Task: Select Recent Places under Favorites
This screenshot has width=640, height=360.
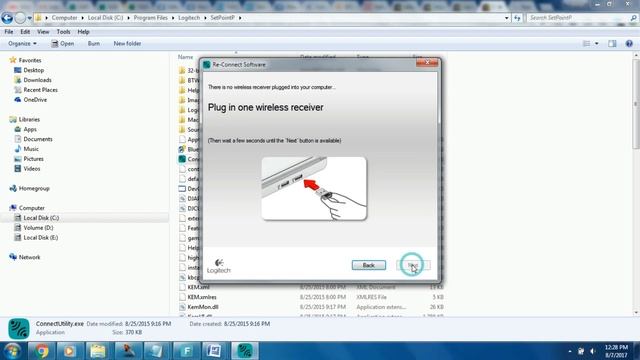Action: click(x=40, y=90)
